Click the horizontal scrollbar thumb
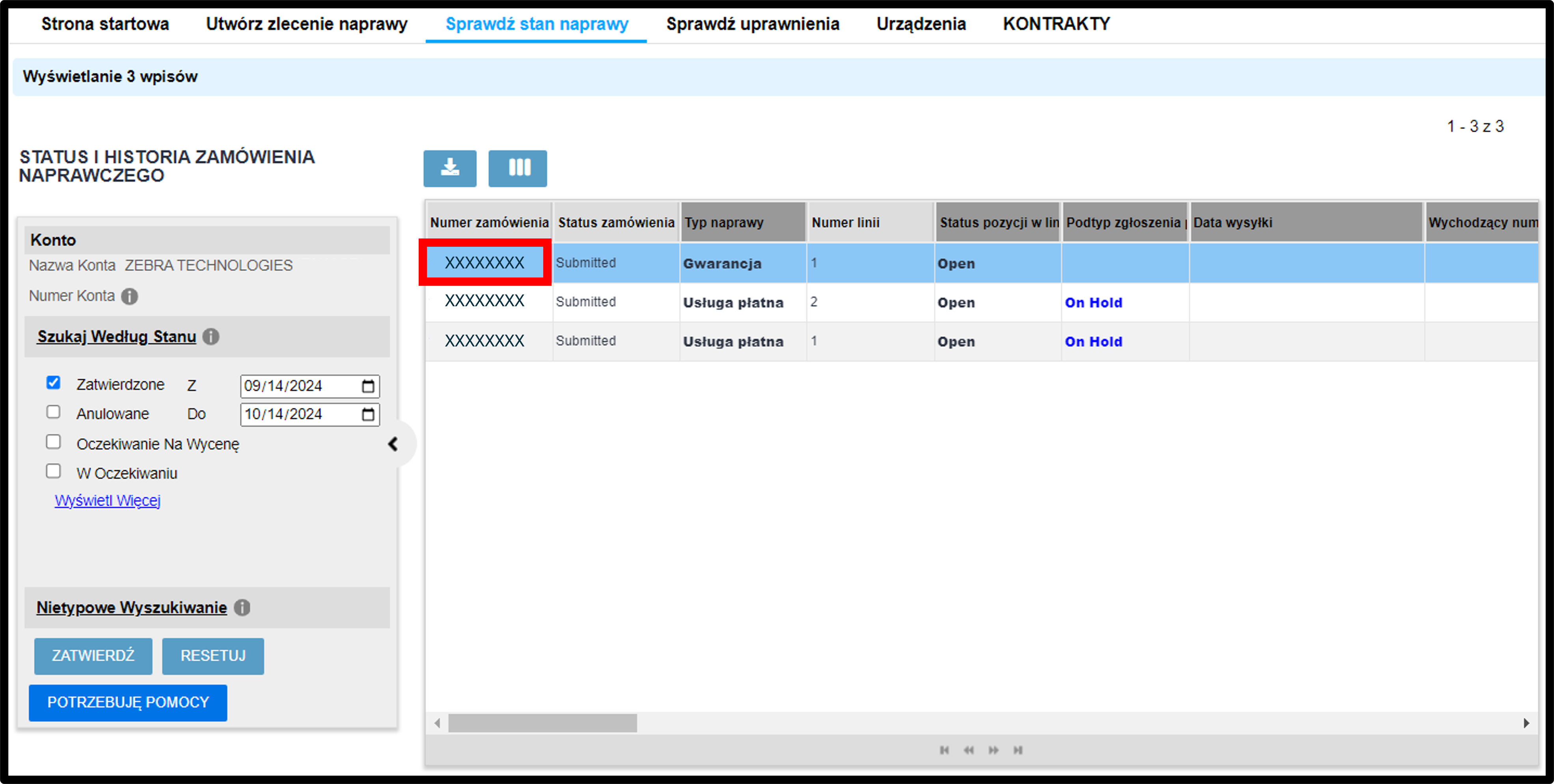 click(x=542, y=723)
